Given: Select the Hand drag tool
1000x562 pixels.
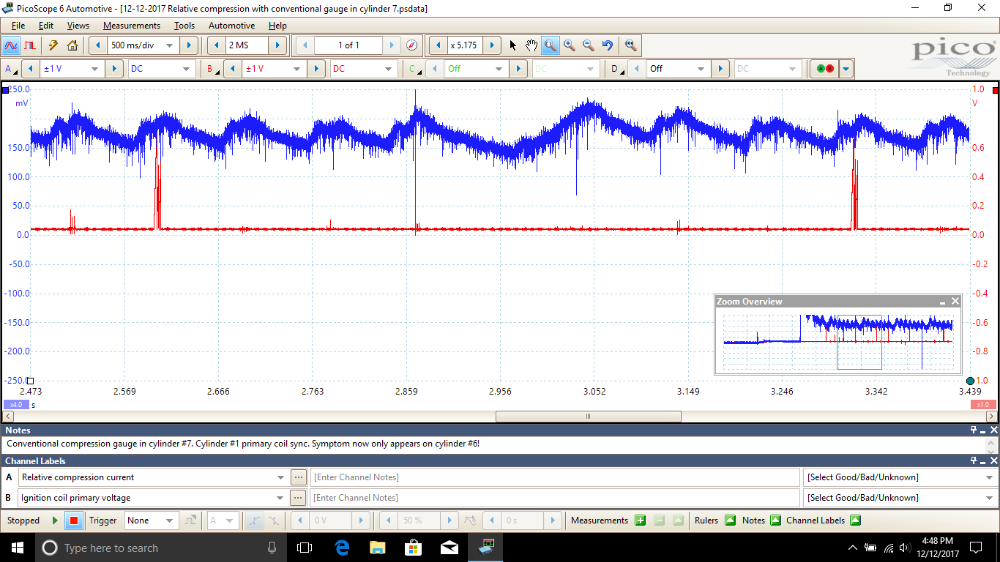Looking at the screenshot, I should [x=532, y=45].
